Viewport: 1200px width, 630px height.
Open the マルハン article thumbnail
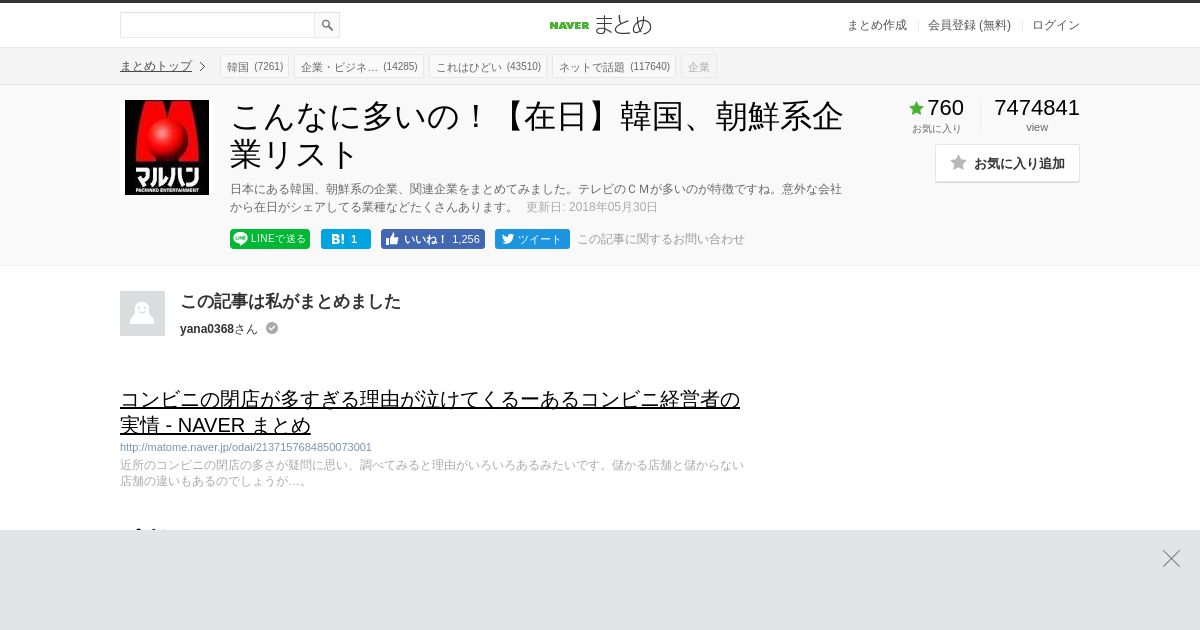tap(167, 147)
